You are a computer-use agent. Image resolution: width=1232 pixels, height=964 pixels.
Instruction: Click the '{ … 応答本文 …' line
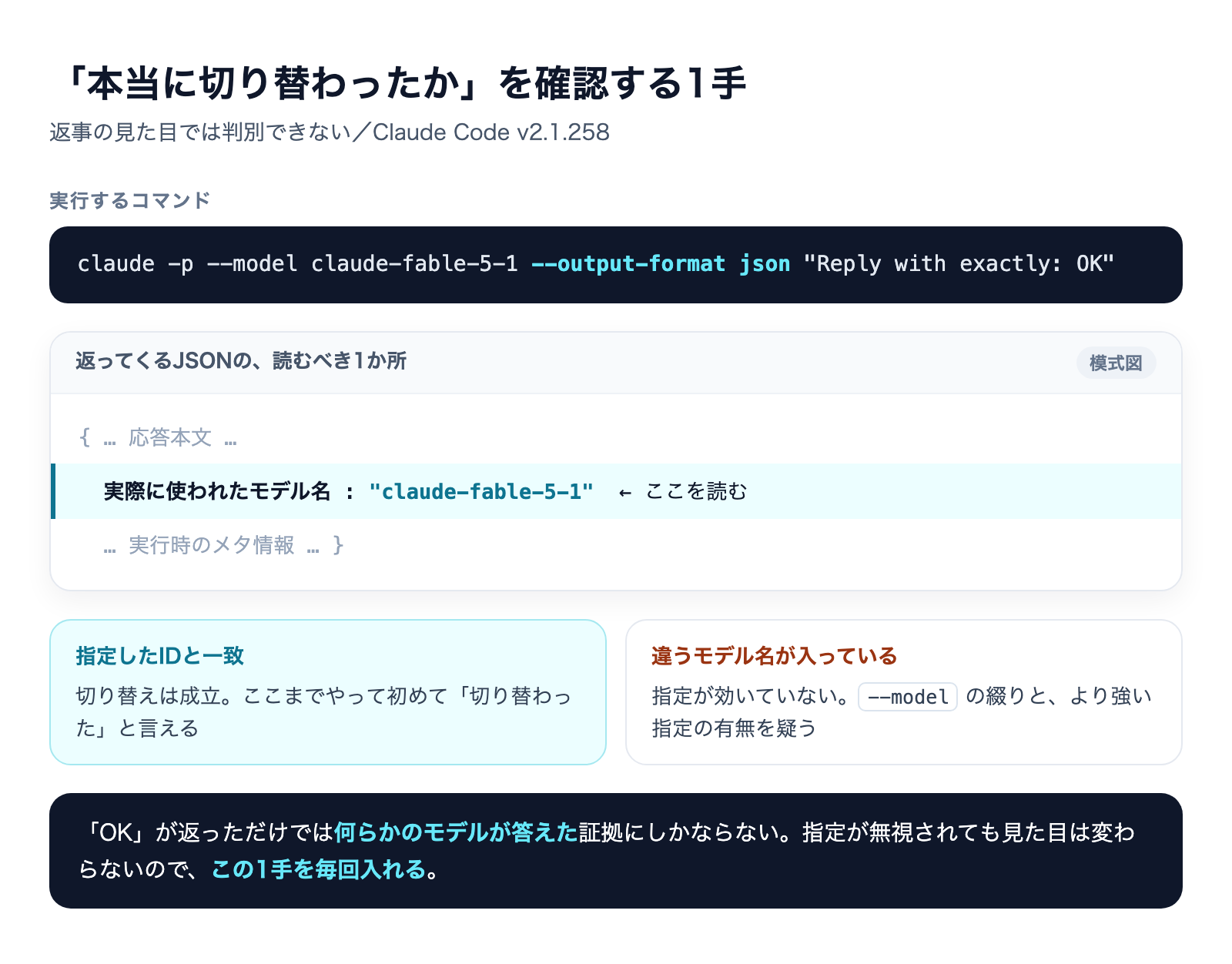pyautogui.click(x=158, y=438)
